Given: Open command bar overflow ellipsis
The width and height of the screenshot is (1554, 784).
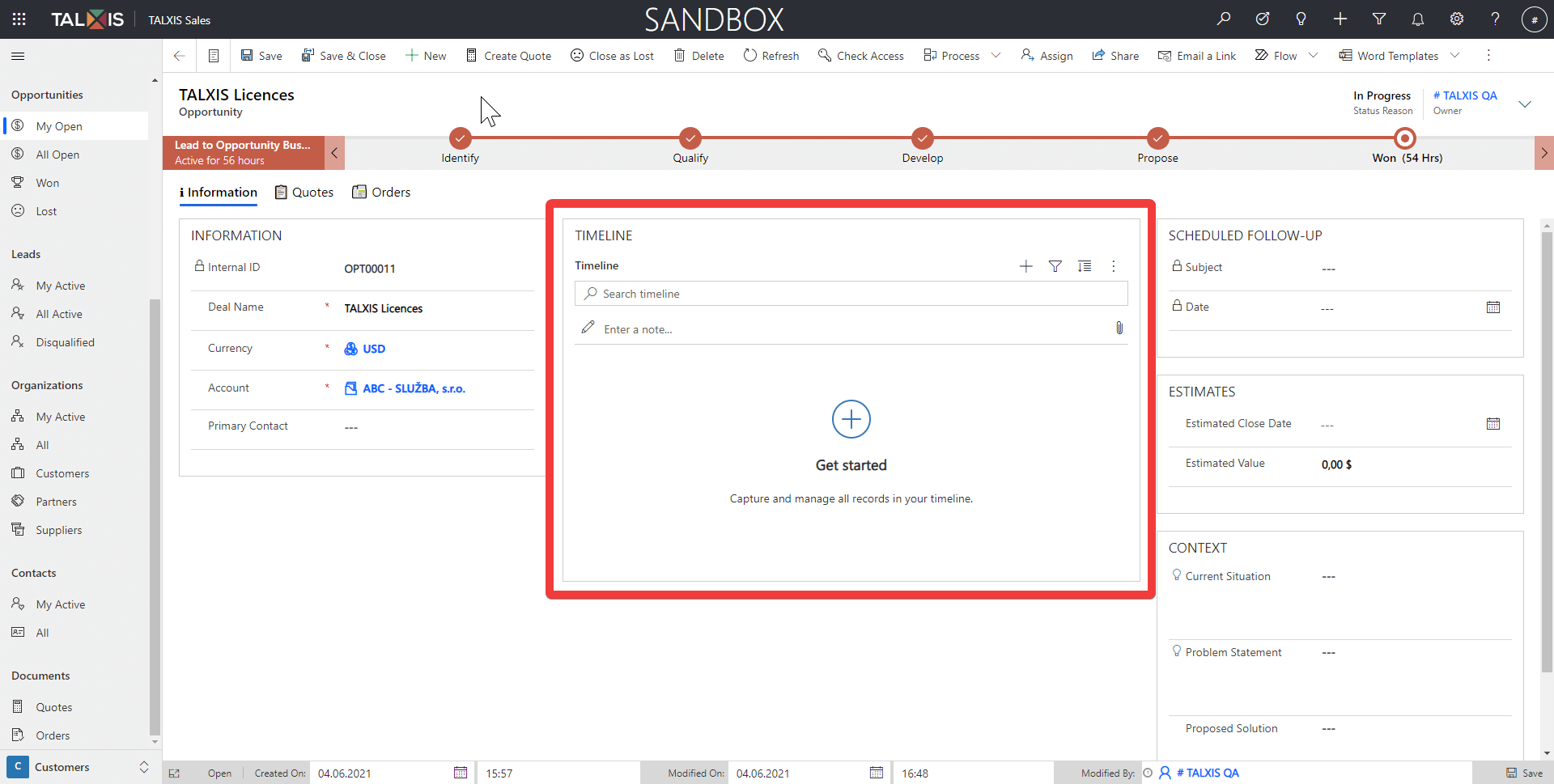Looking at the screenshot, I should [1488, 56].
